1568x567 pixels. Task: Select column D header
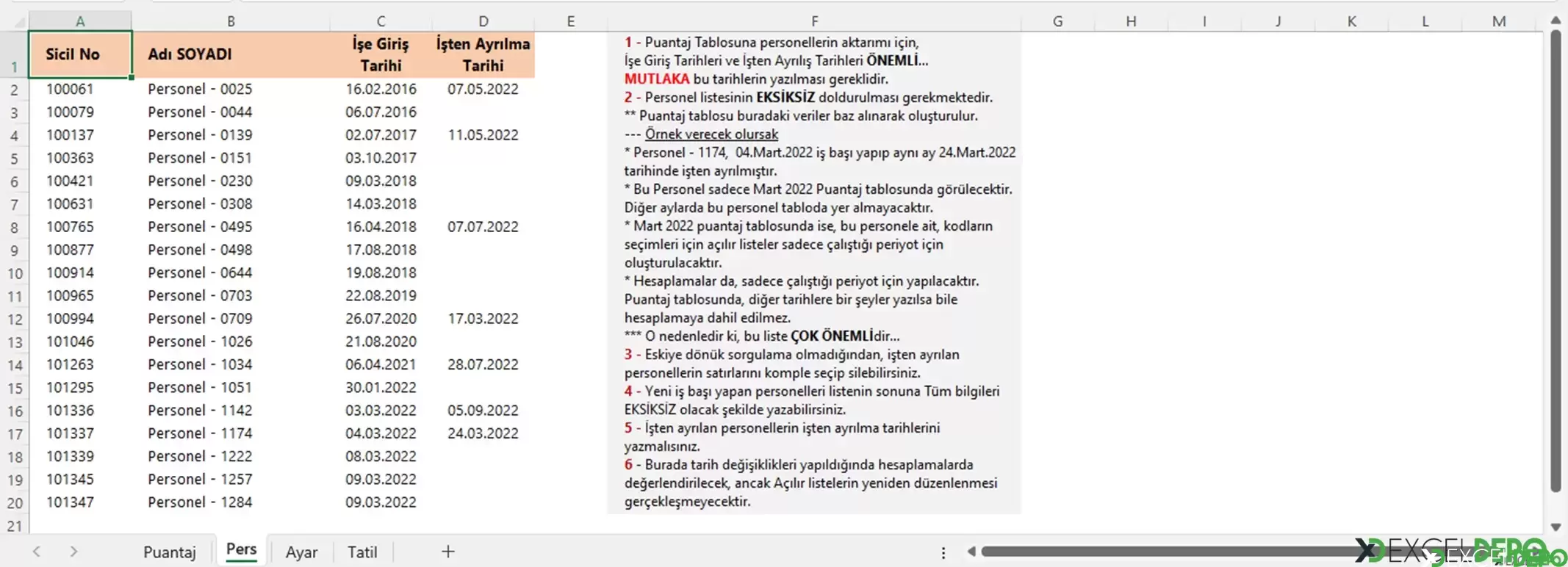coord(483,21)
